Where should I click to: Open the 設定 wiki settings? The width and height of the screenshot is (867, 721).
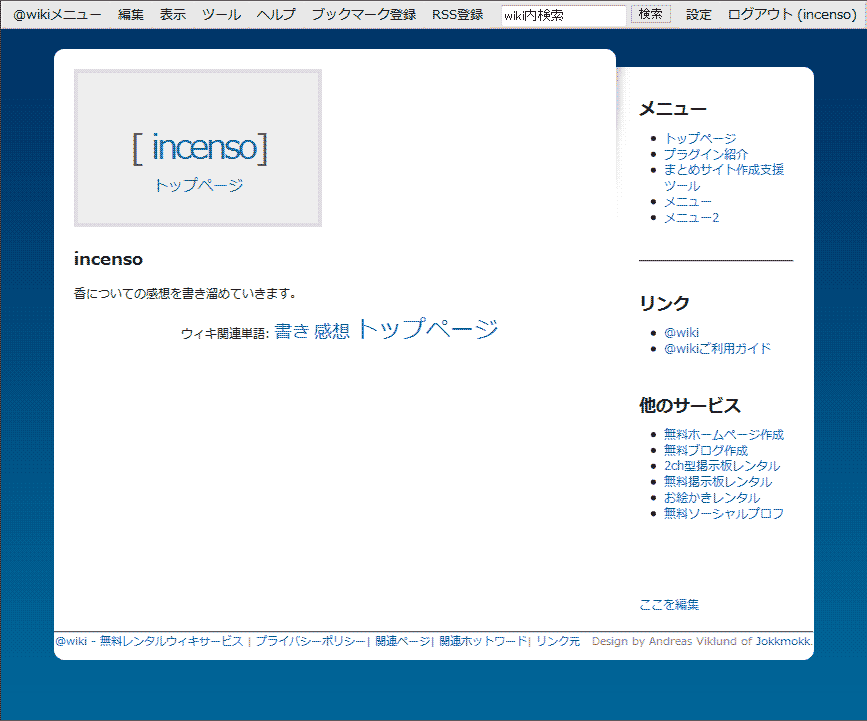tap(698, 14)
